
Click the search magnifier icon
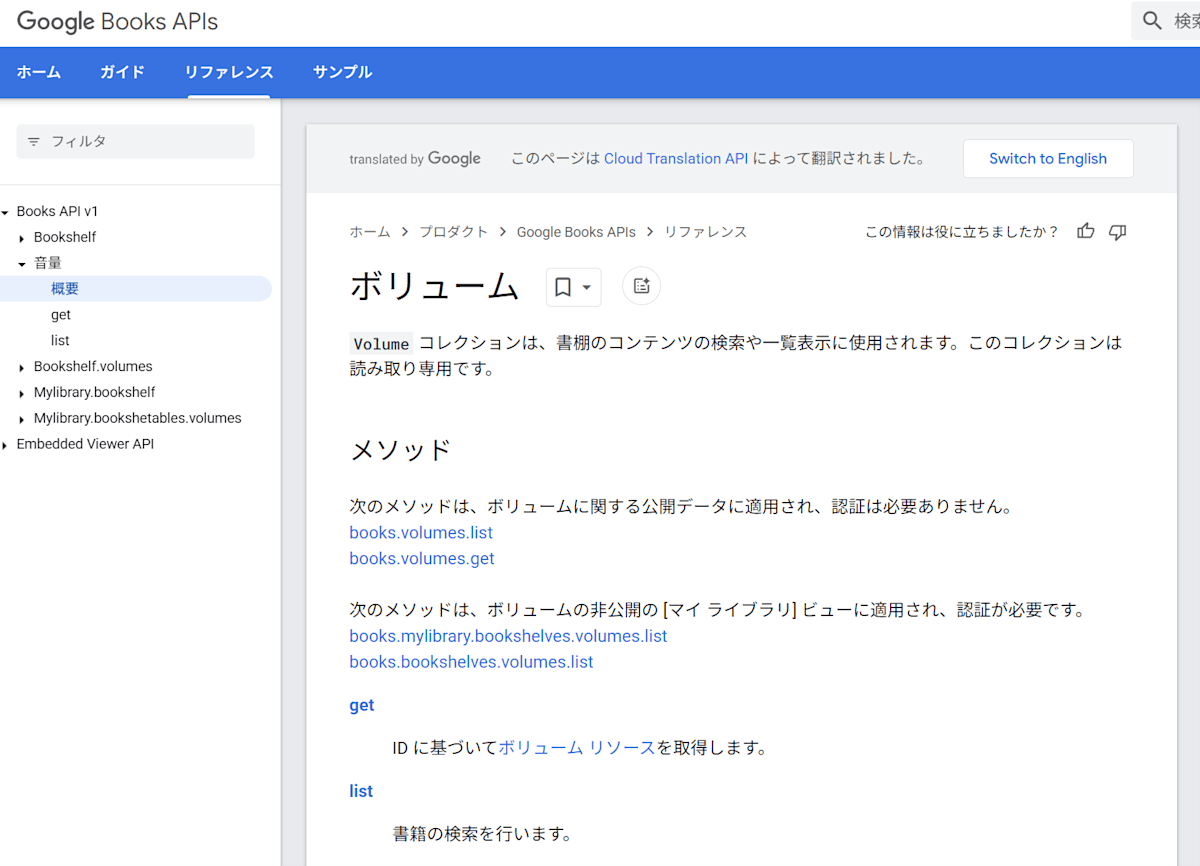[x=1153, y=20]
